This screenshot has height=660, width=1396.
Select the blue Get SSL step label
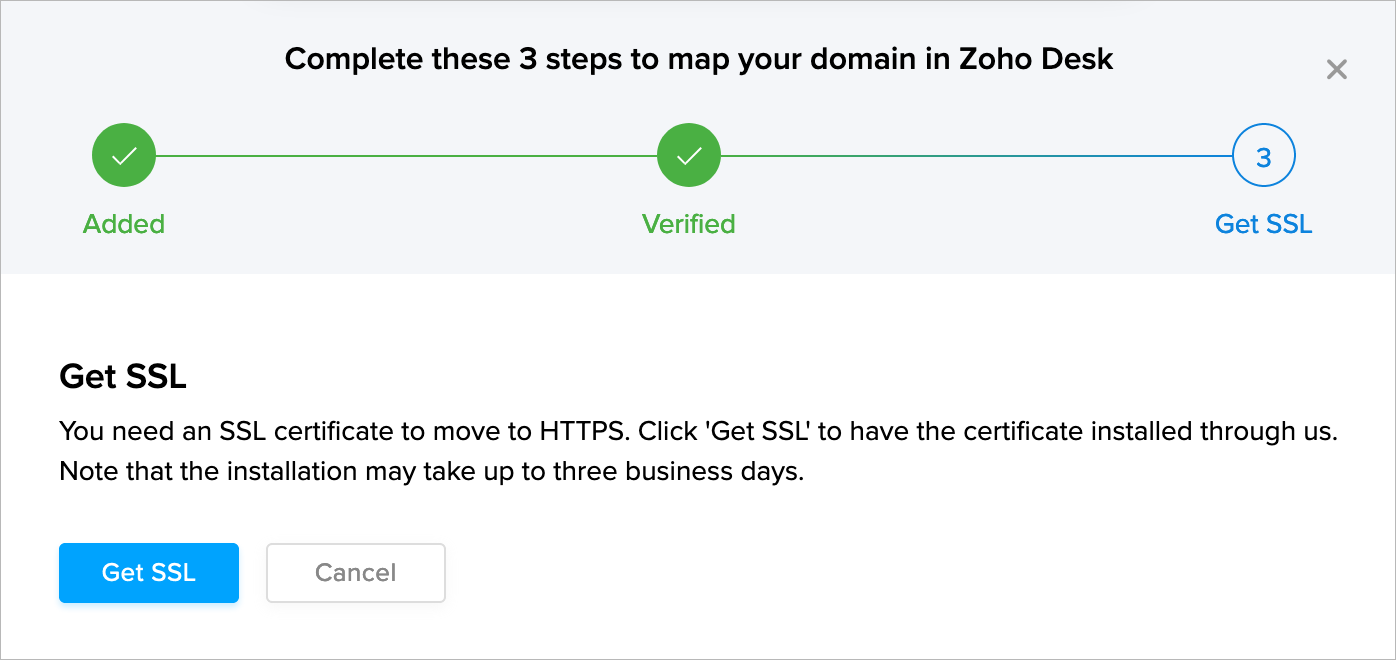tap(1264, 224)
